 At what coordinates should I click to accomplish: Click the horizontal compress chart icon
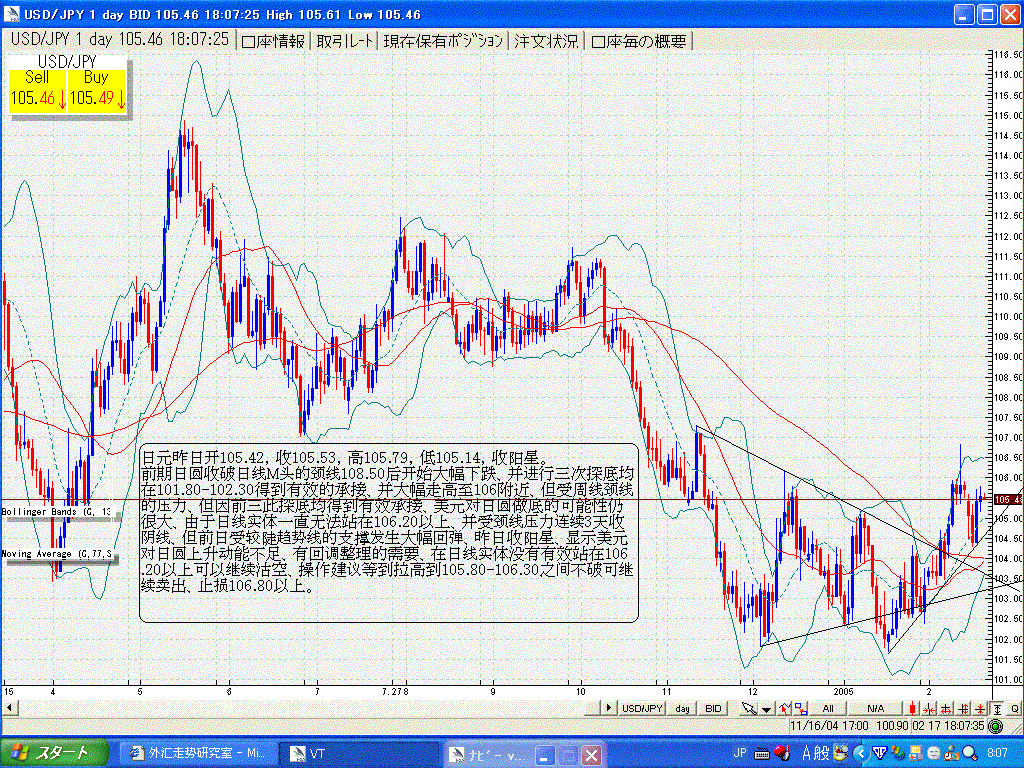[x=929, y=709]
